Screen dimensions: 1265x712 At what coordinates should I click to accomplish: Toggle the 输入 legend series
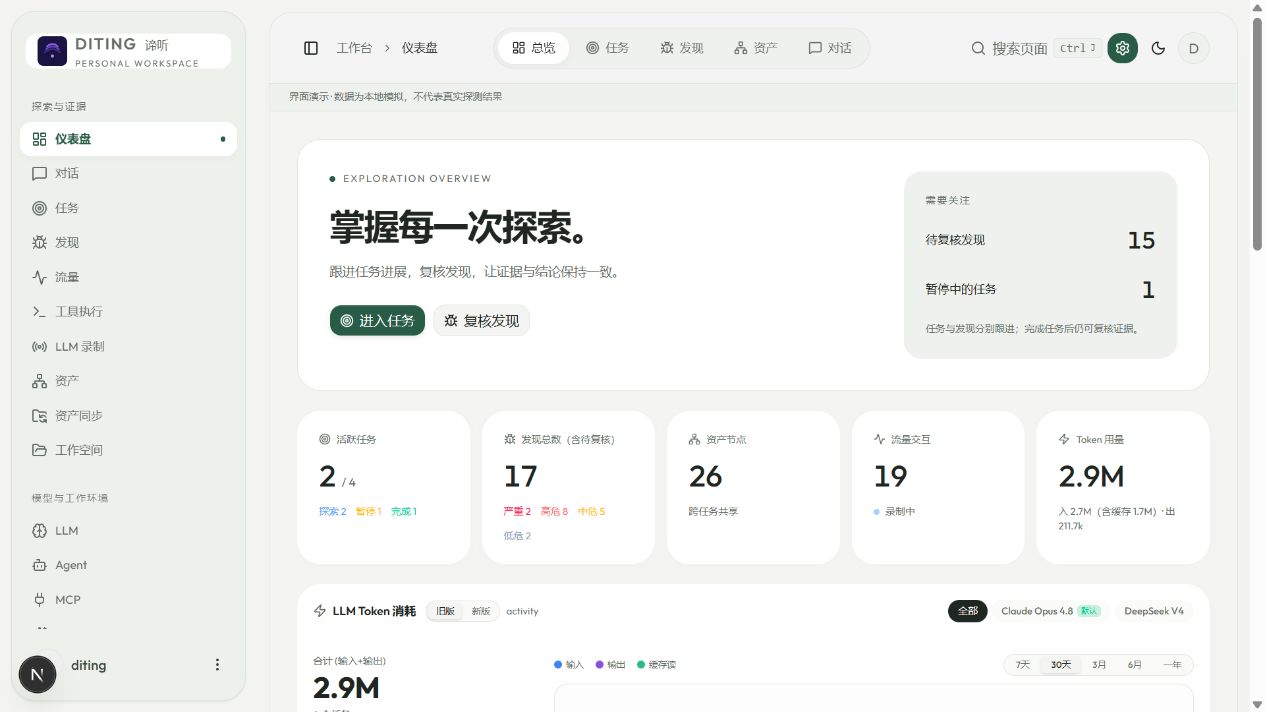[x=568, y=665]
